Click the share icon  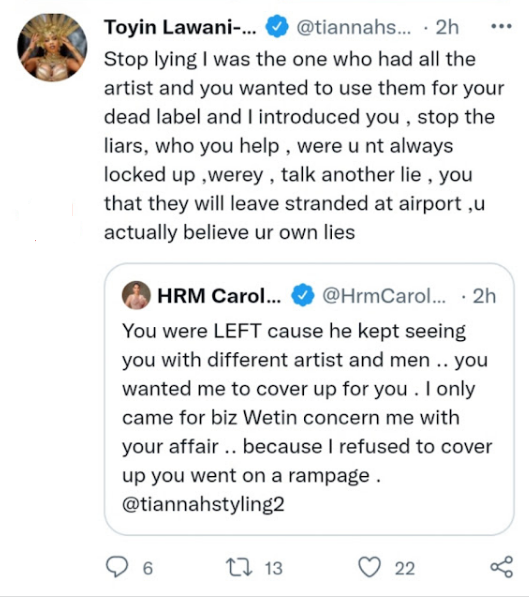click(501, 567)
